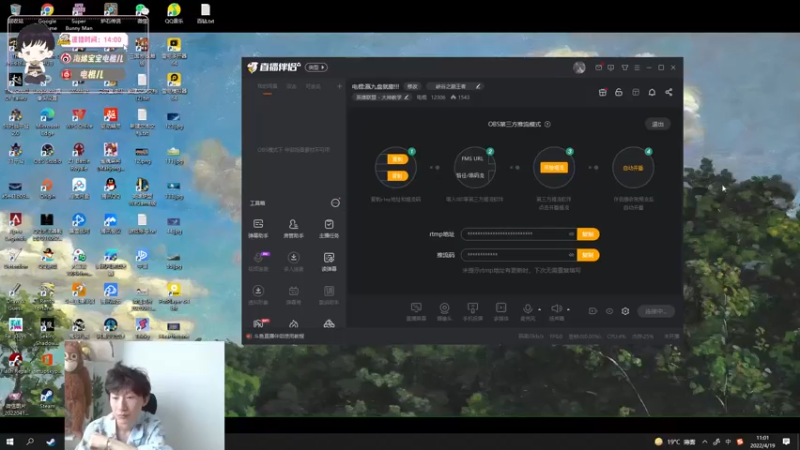Viewport: 800px width, 450px height.
Task: Toggle the preview eye icon in the bottom toolbar
Action: pyautogui.click(x=609, y=311)
